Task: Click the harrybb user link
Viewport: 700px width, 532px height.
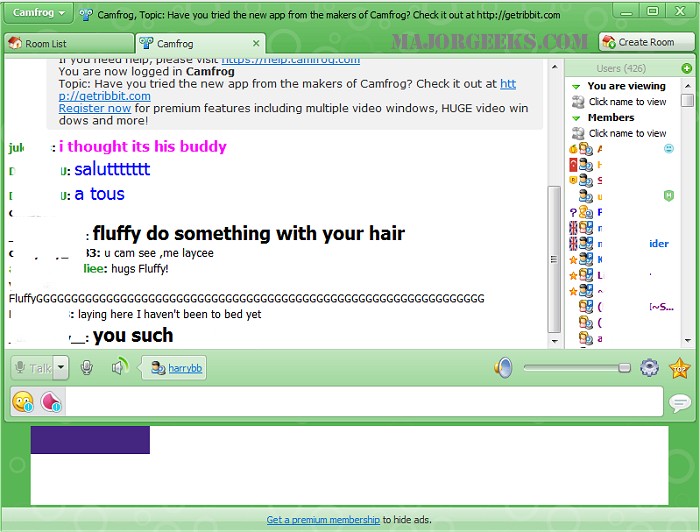Action: 185,368
